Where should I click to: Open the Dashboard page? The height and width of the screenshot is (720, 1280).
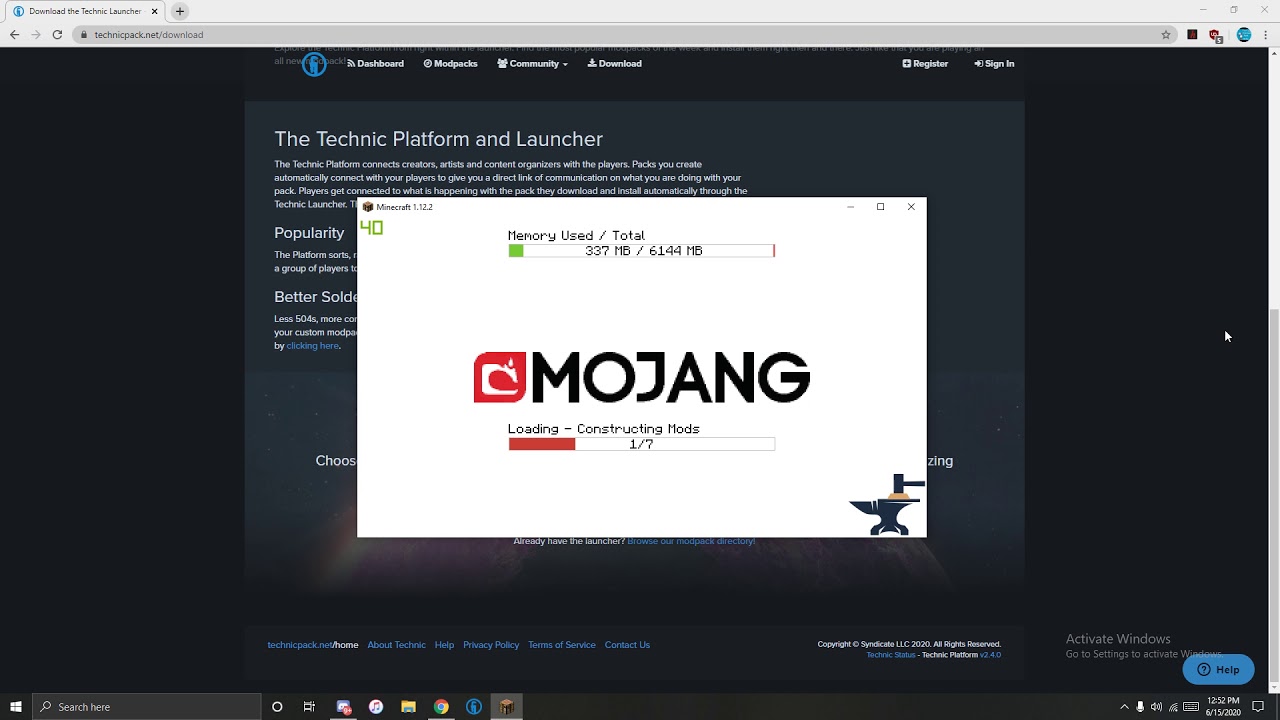click(375, 63)
